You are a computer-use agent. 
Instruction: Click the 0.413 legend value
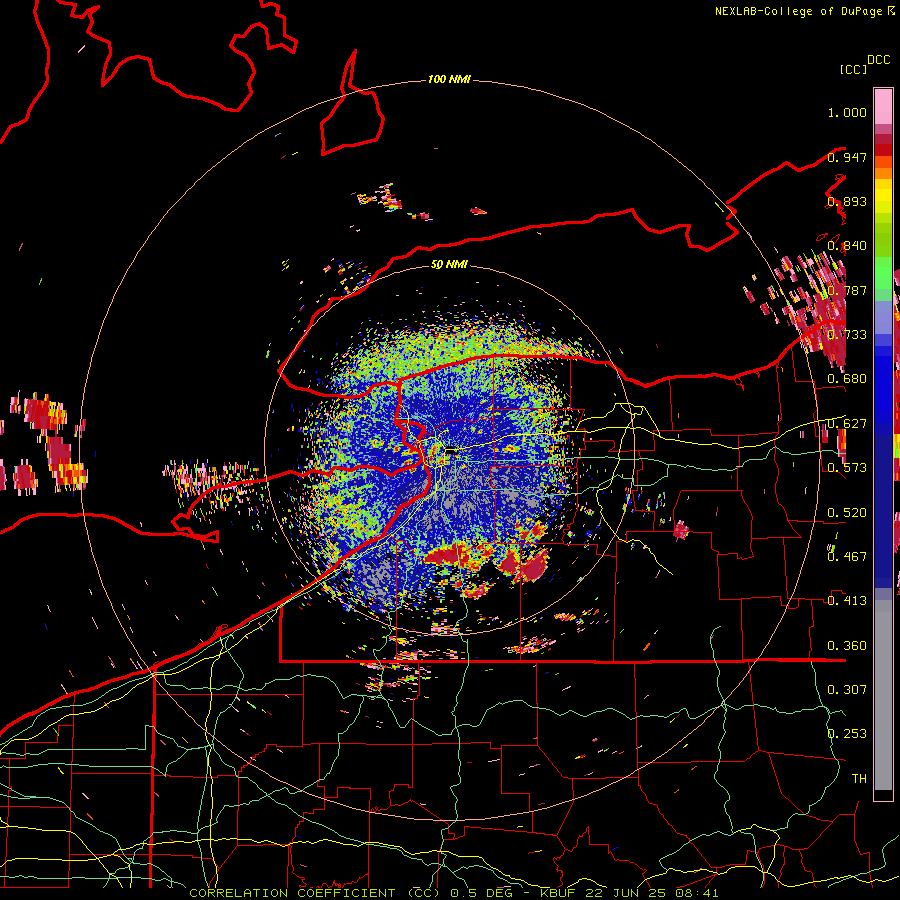[x=847, y=601]
